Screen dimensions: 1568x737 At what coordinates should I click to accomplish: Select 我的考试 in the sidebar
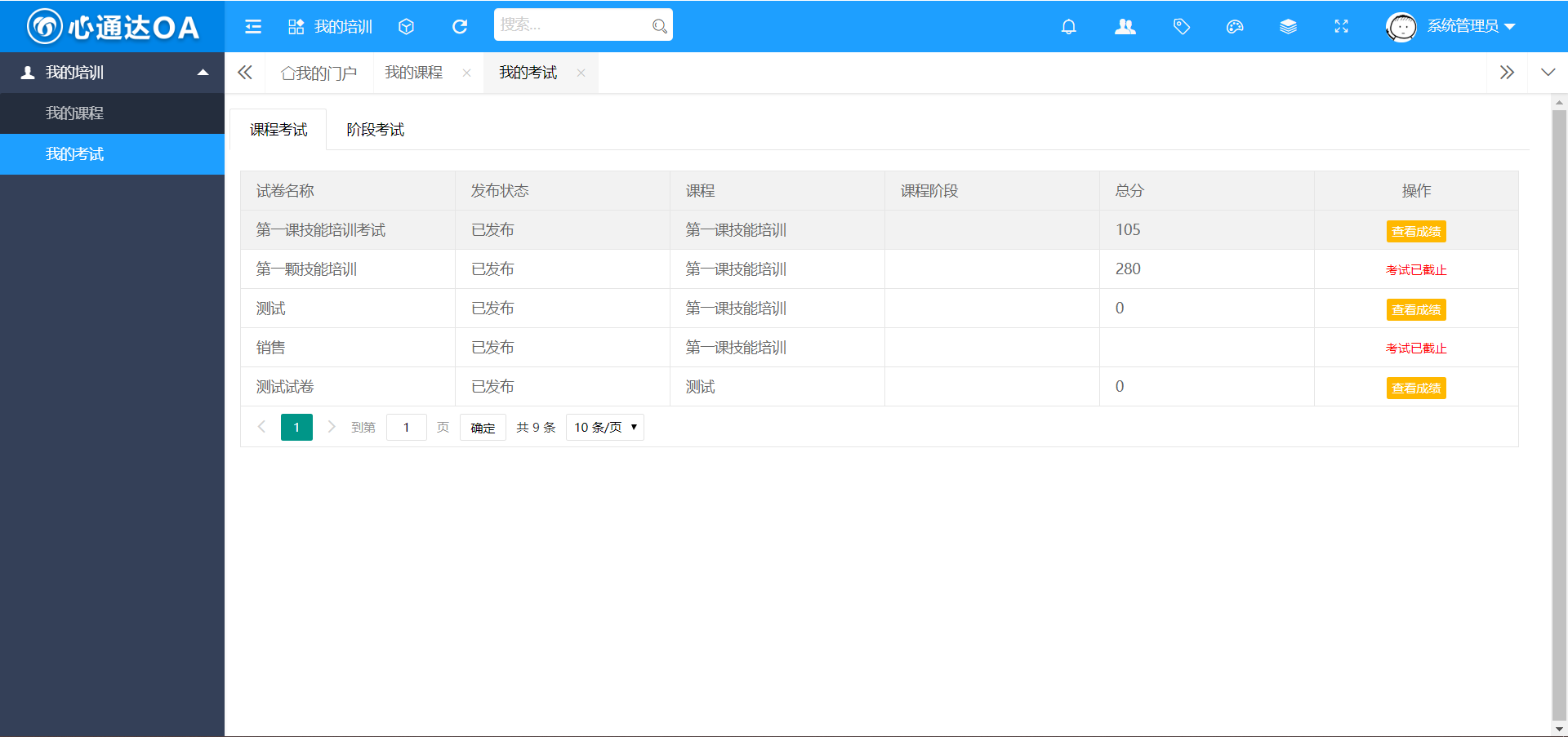[112, 154]
